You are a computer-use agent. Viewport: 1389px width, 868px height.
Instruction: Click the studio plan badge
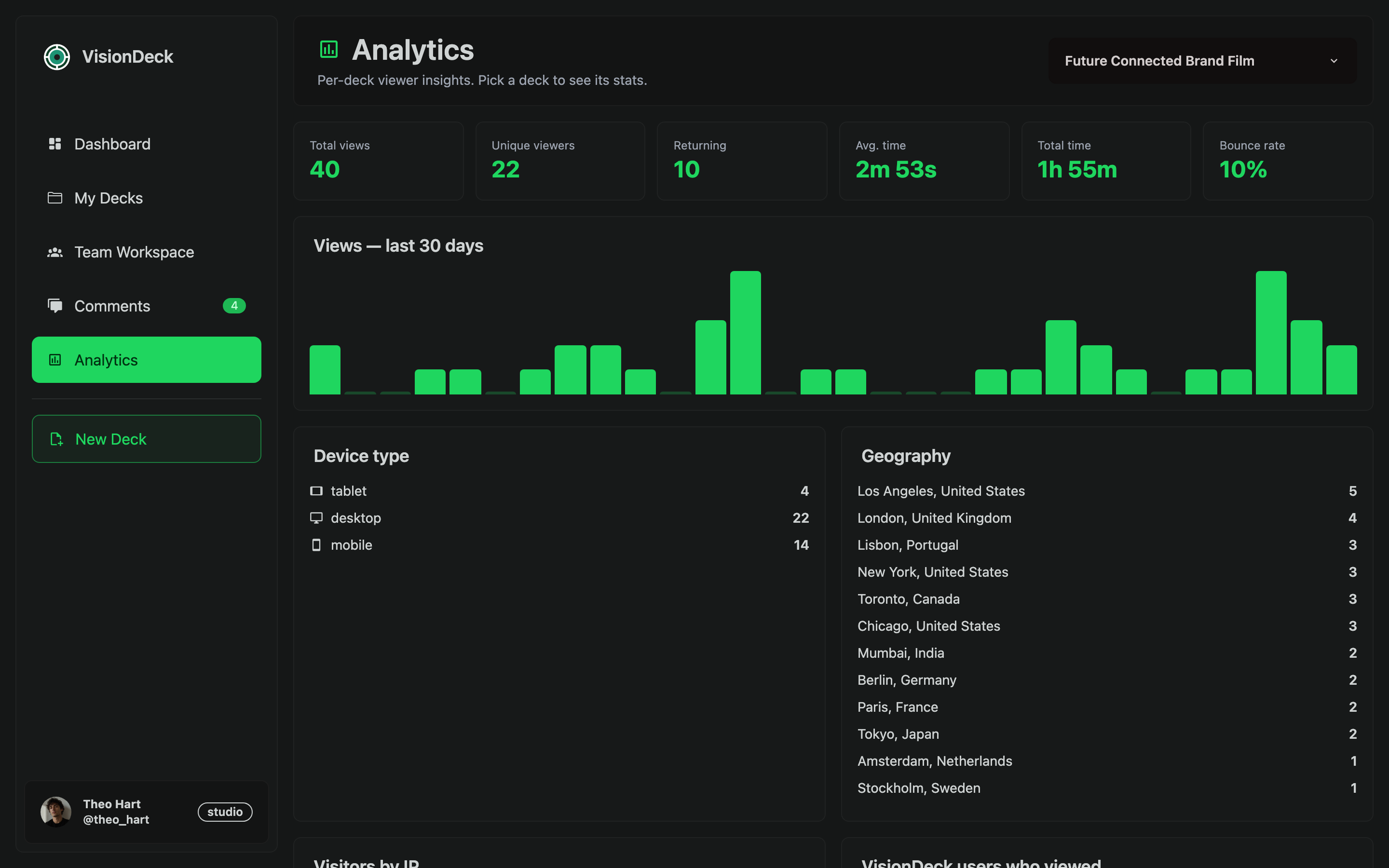(225, 812)
